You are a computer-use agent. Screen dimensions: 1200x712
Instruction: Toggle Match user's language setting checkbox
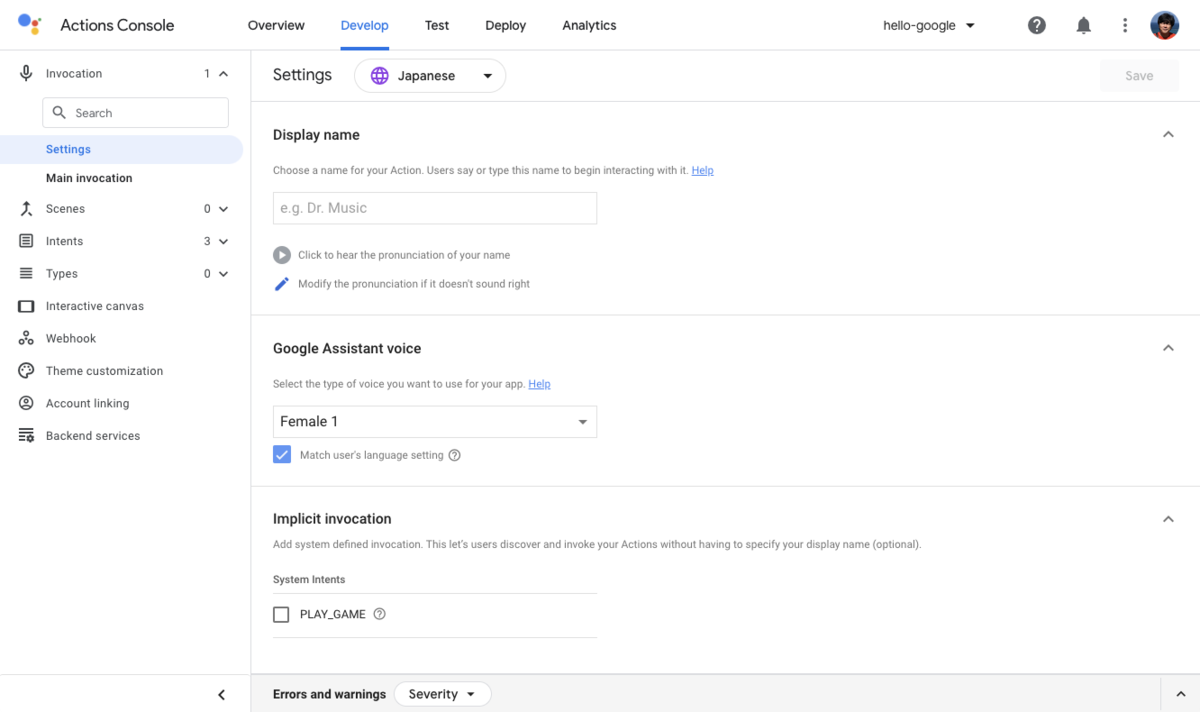282,455
